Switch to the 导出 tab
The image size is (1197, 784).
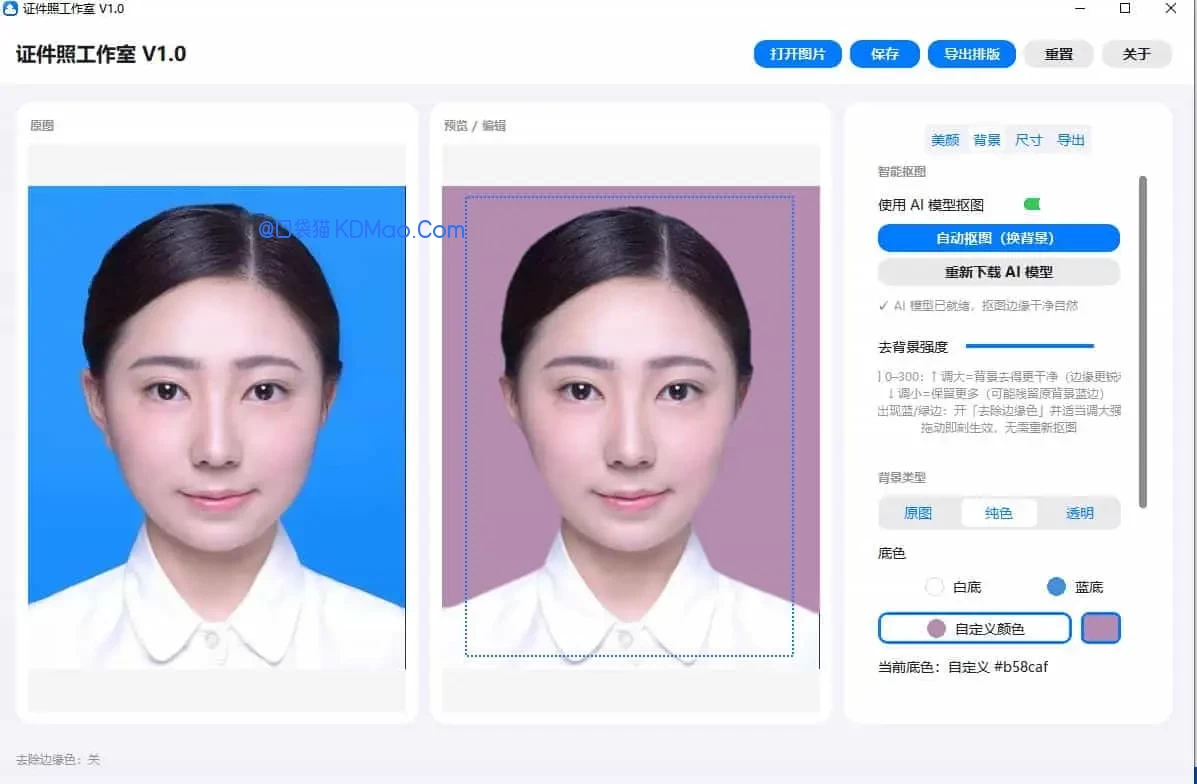pos(1070,140)
